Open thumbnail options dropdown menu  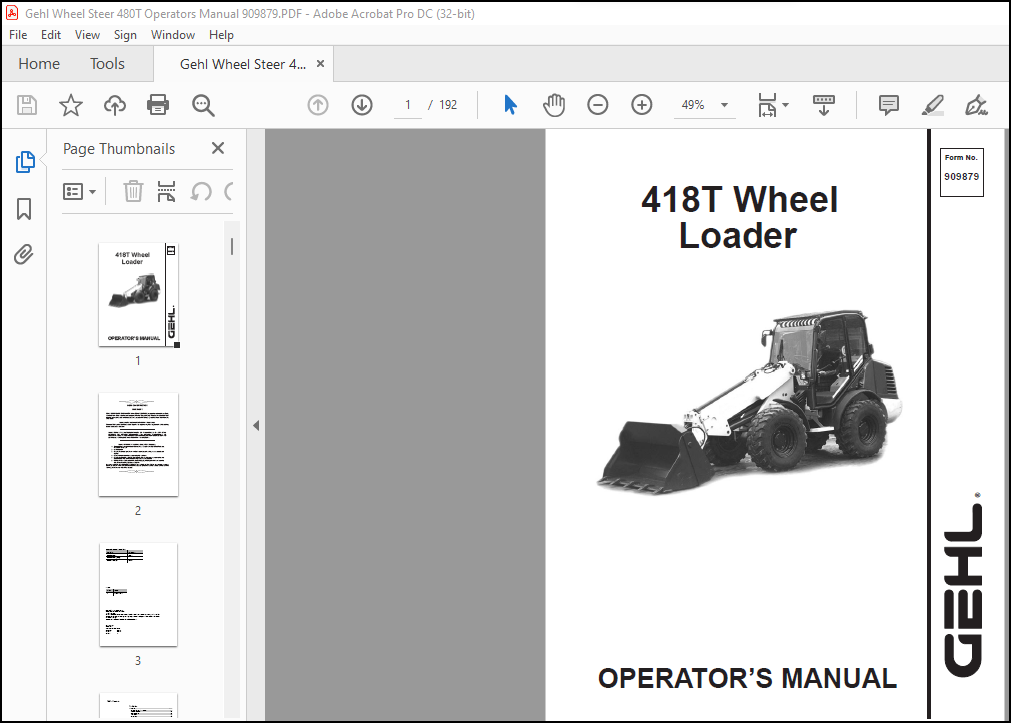point(79,192)
